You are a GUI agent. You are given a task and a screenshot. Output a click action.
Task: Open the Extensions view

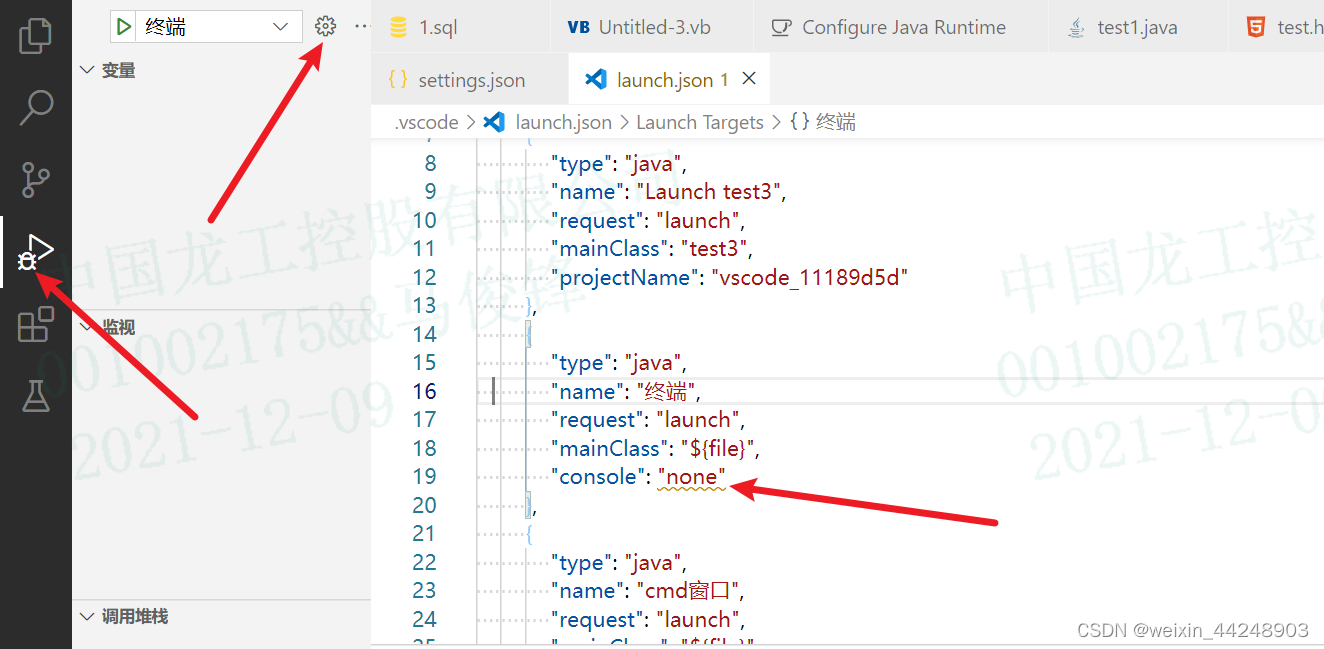(x=36, y=325)
